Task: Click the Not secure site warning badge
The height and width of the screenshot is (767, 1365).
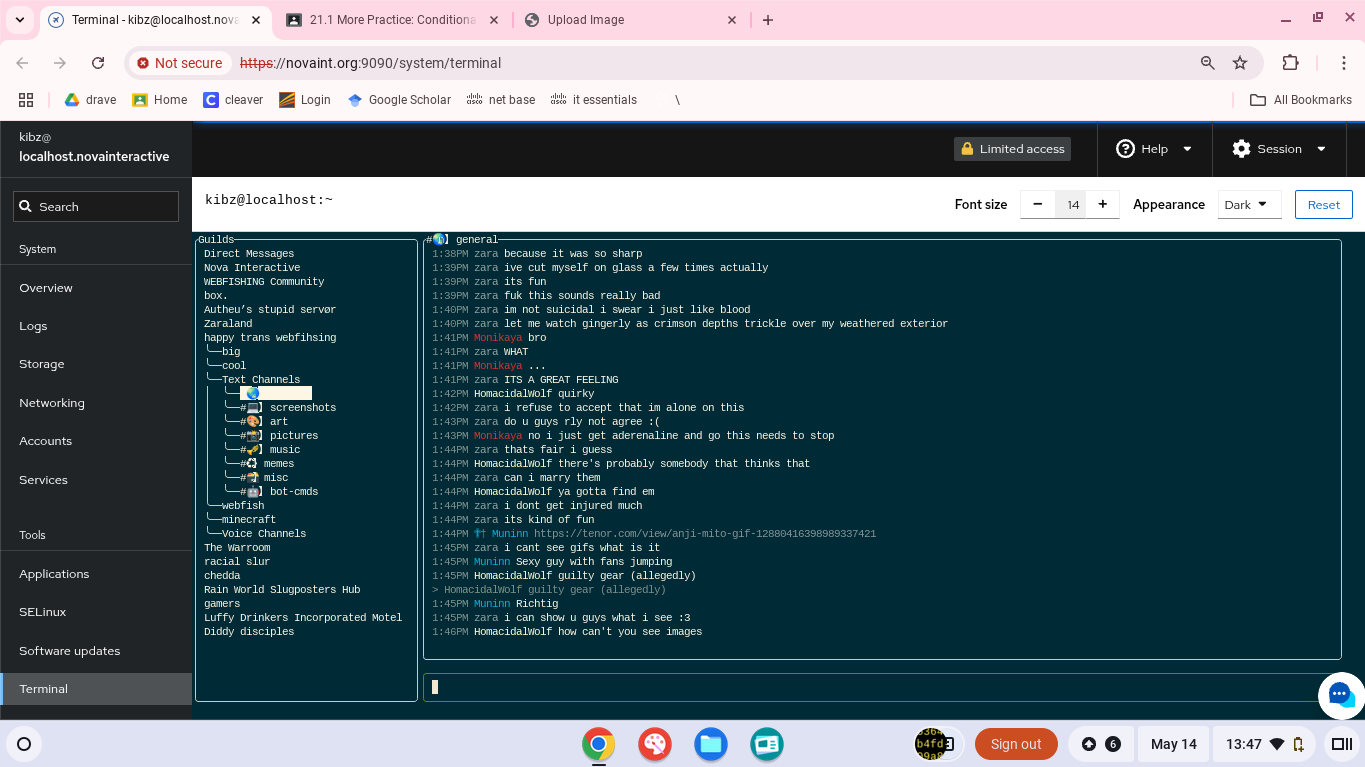Action: point(180,63)
